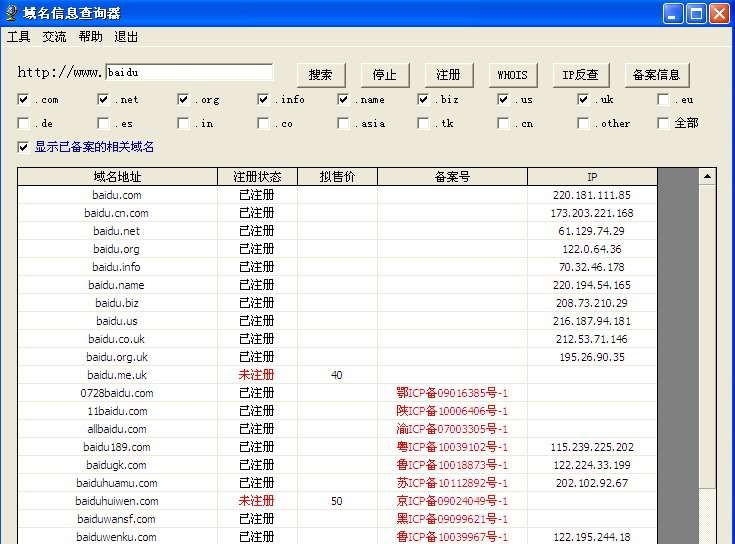
Task: Click the 备案信息 button
Action: point(656,75)
